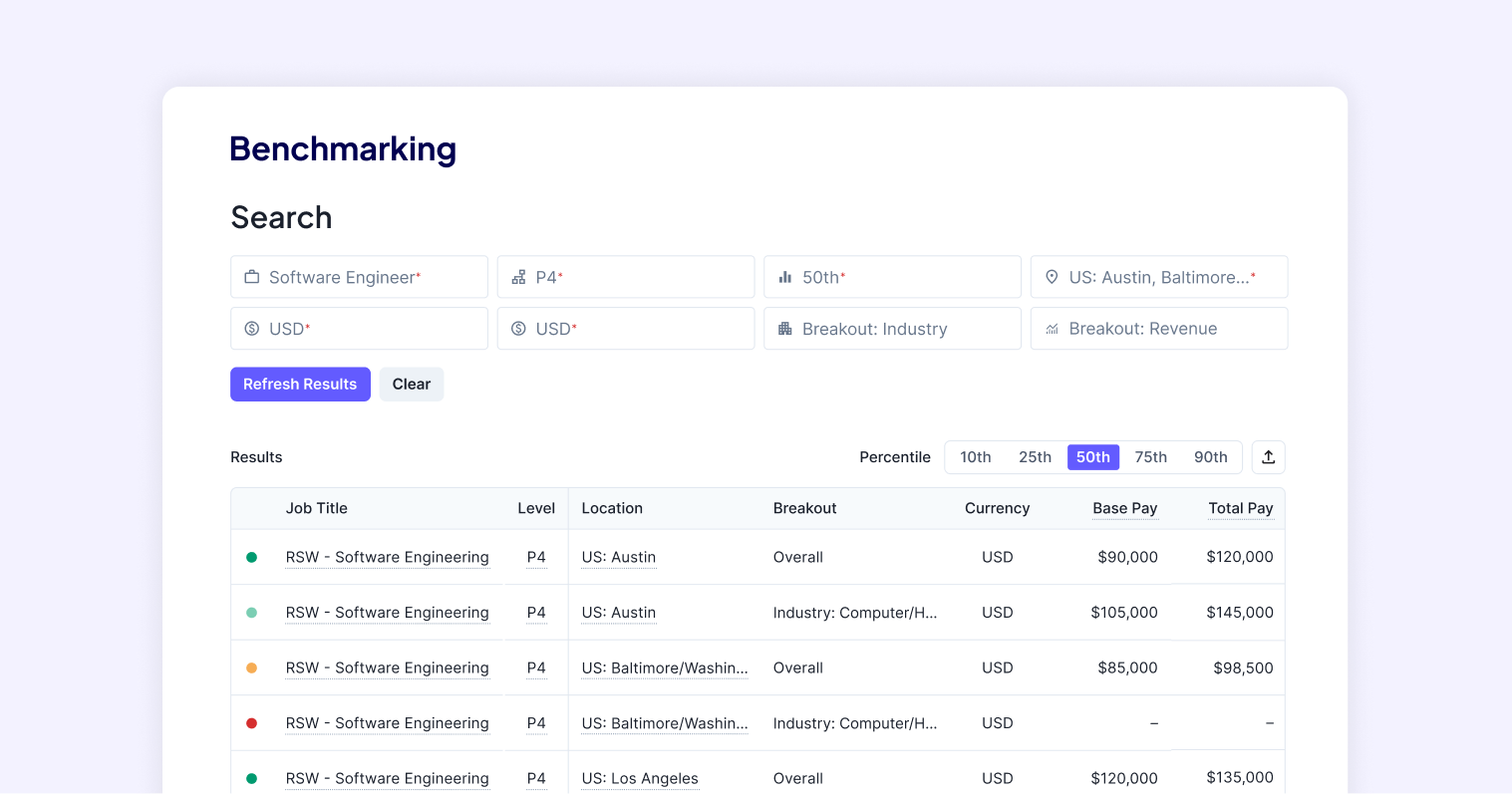Click the Job Title column header

[317, 508]
